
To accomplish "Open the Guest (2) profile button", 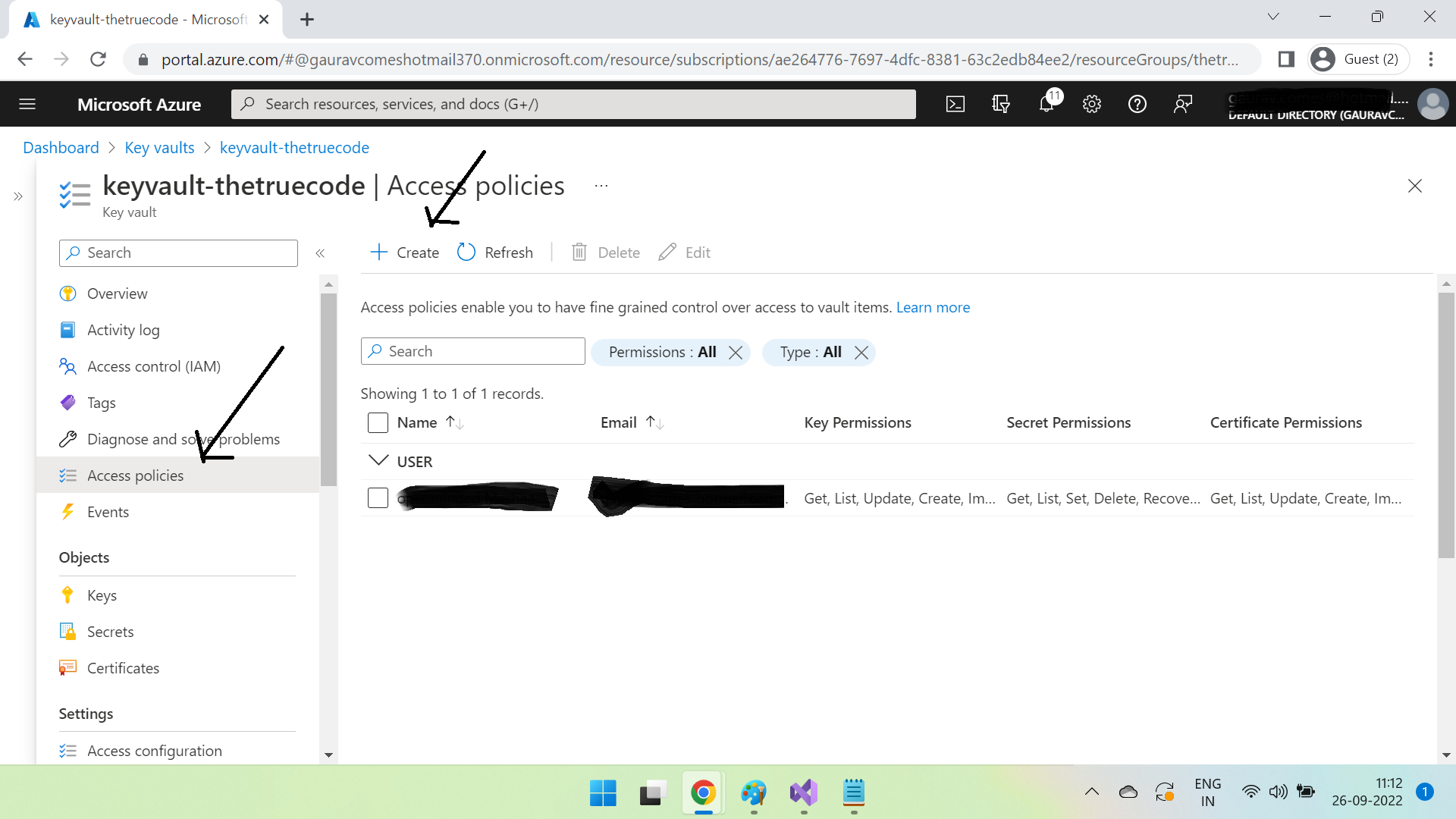I will pos(1357,59).
